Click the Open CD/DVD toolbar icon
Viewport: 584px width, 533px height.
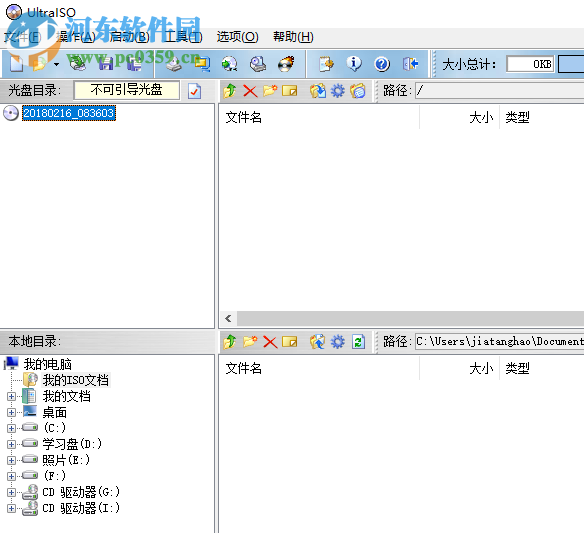78,64
